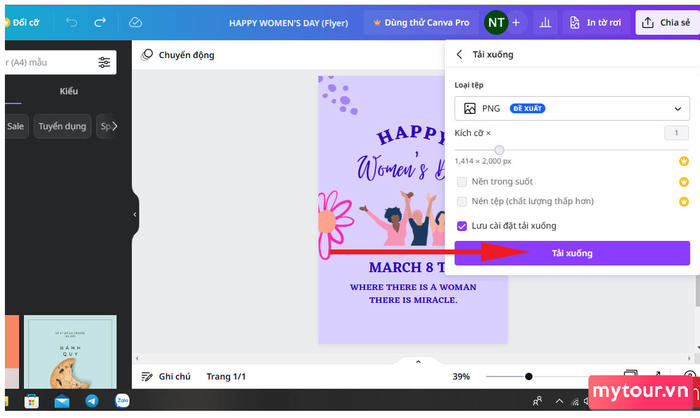Open Zalo from the taskbar
The height and width of the screenshot is (418, 700).
124,400
